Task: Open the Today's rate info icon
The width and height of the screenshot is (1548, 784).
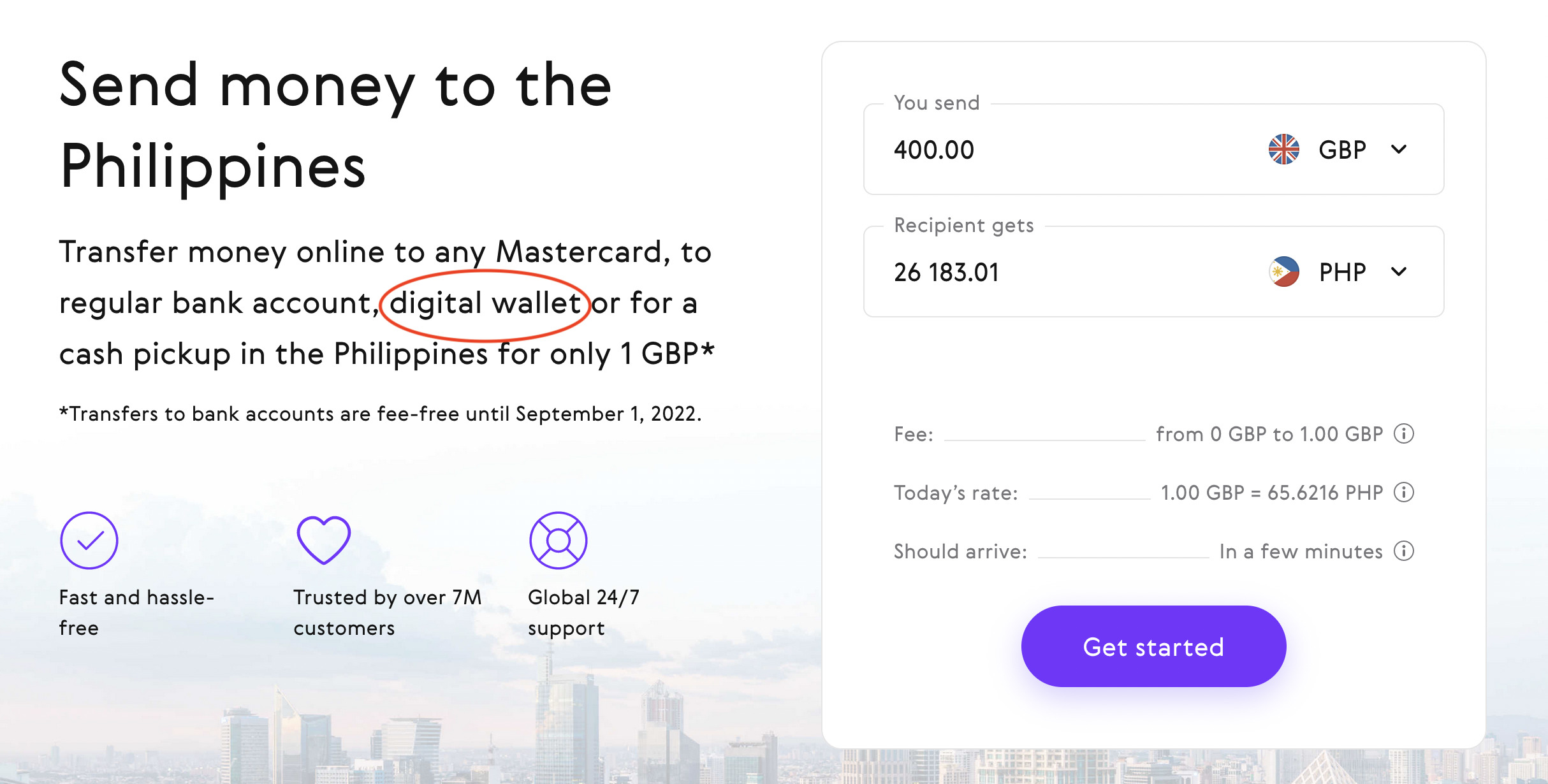Action: [x=1403, y=493]
